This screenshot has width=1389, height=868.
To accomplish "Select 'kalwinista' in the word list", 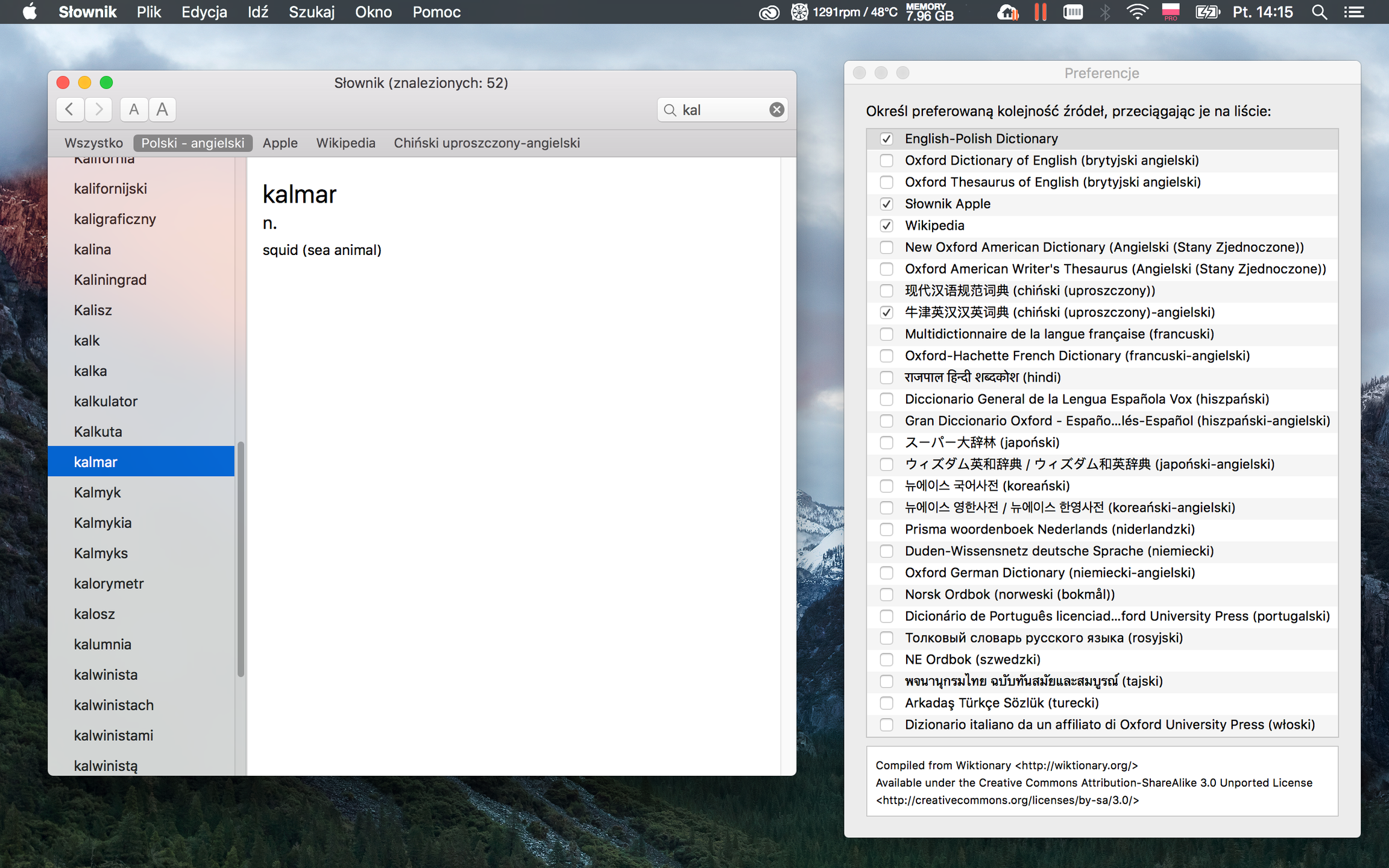I will click(141, 675).
